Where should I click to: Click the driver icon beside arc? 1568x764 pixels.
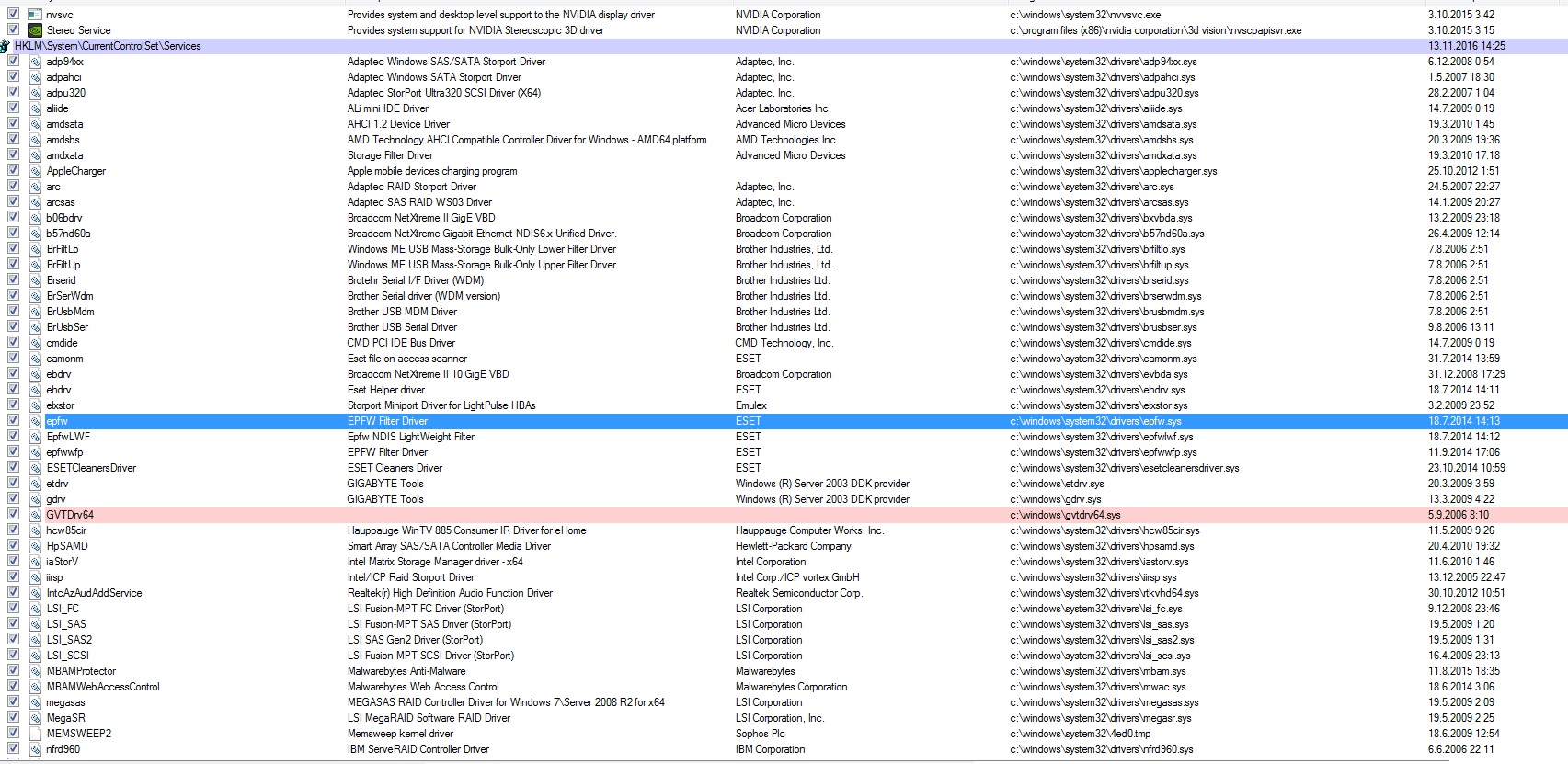click(x=35, y=187)
